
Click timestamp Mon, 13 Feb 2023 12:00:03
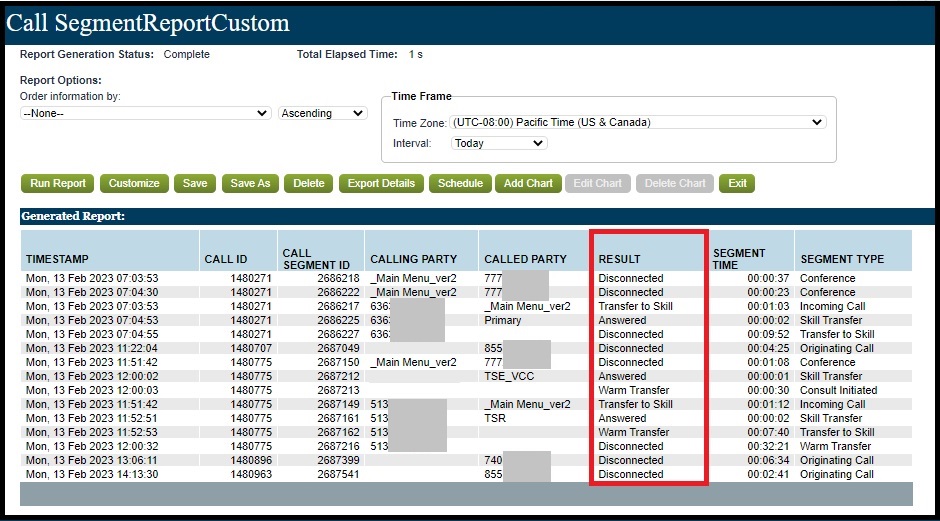92,390
